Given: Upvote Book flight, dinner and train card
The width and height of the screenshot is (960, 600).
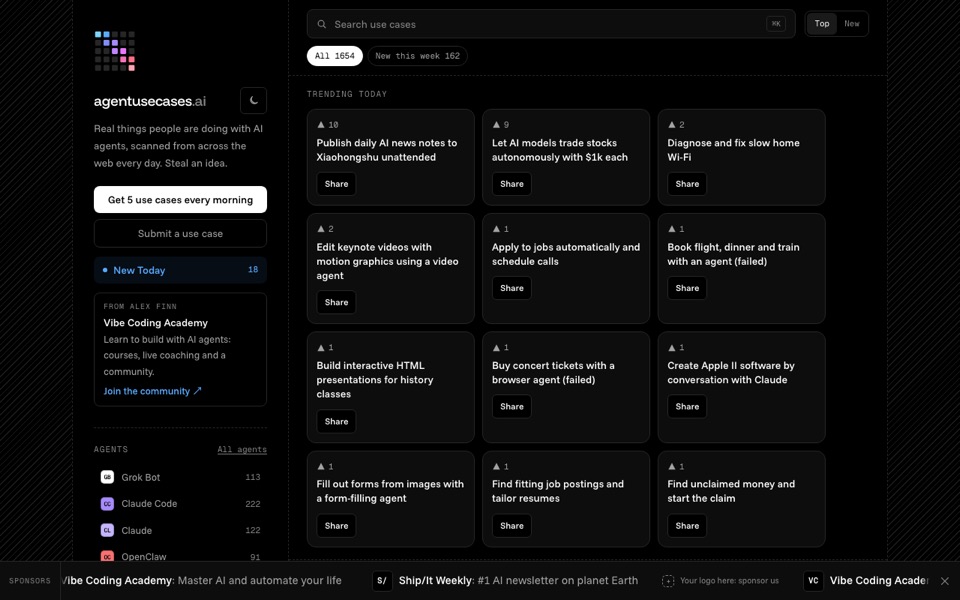Looking at the screenshot, I should click(676, 229).
